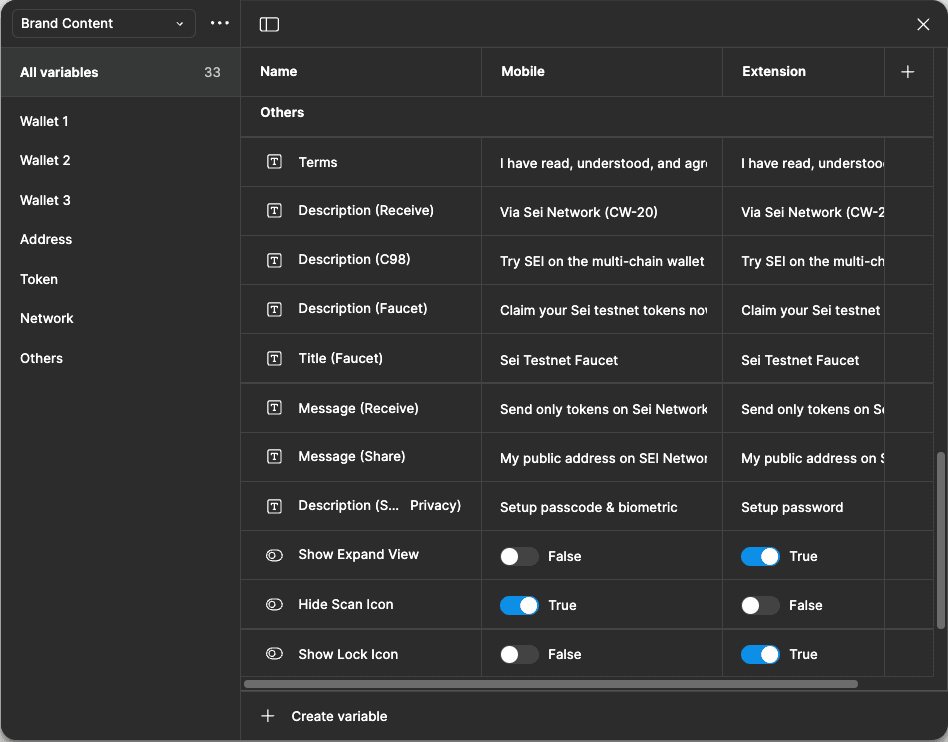
Task: Open the Brand Content collection dropdown
Action: click(x=103, y=23)
